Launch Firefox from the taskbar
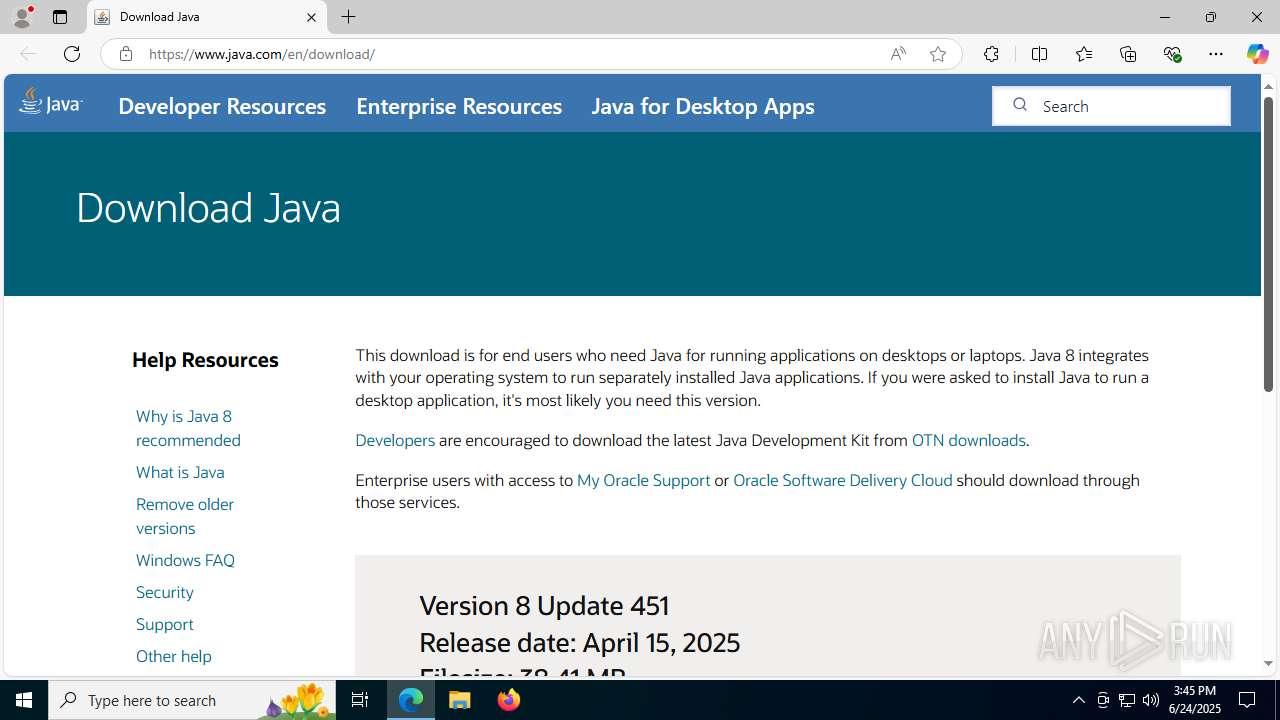Image resolution: width=1280 pixels, height=720 pixels. 508,700
